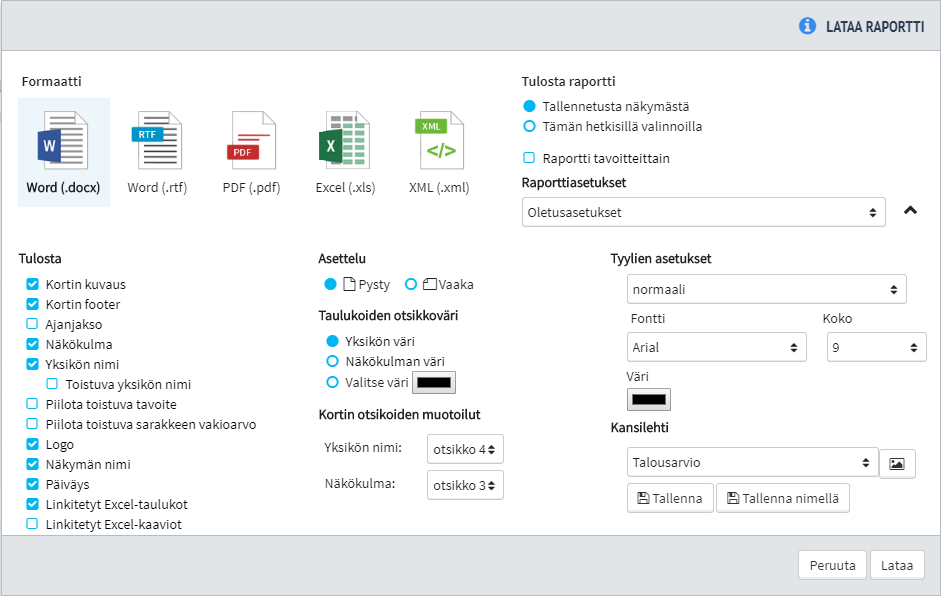Uncheck the Kortin kuvaus checkbox
The image size is (941, 596).
pyautogui.click(x=32, y=284)
